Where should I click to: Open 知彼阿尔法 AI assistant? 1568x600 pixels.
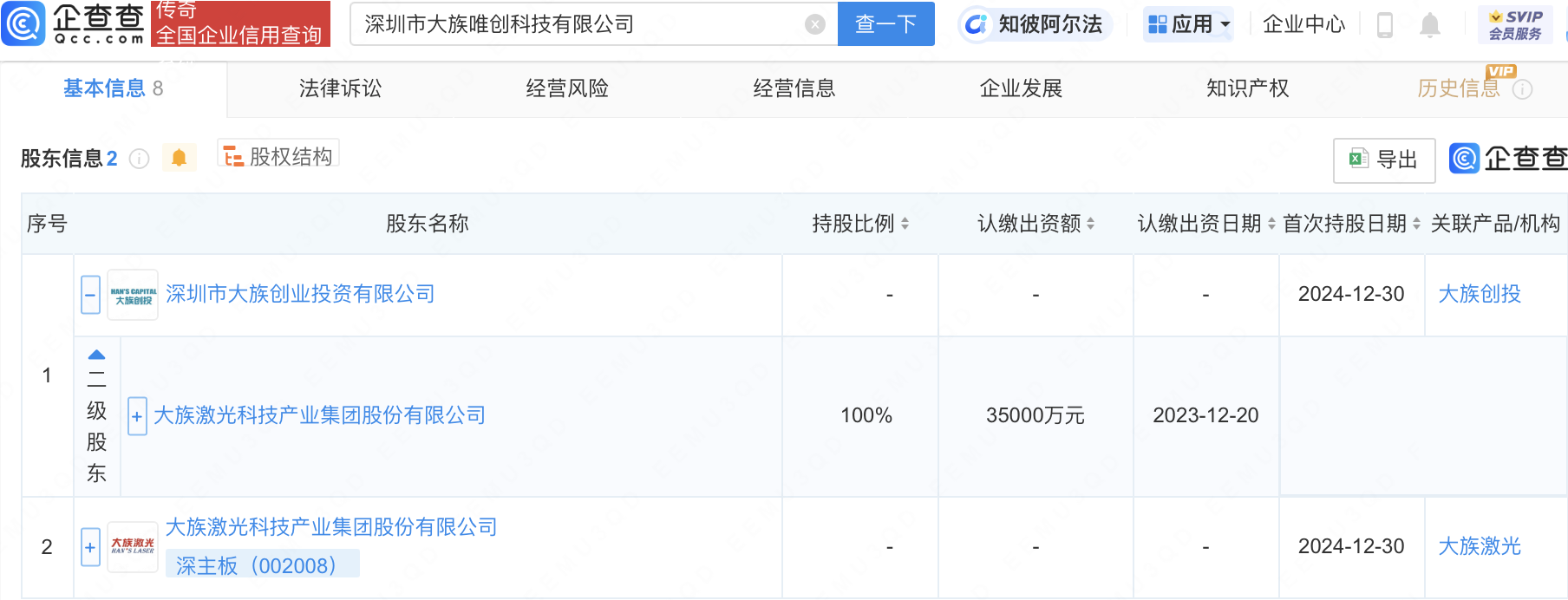(1034, 24)
